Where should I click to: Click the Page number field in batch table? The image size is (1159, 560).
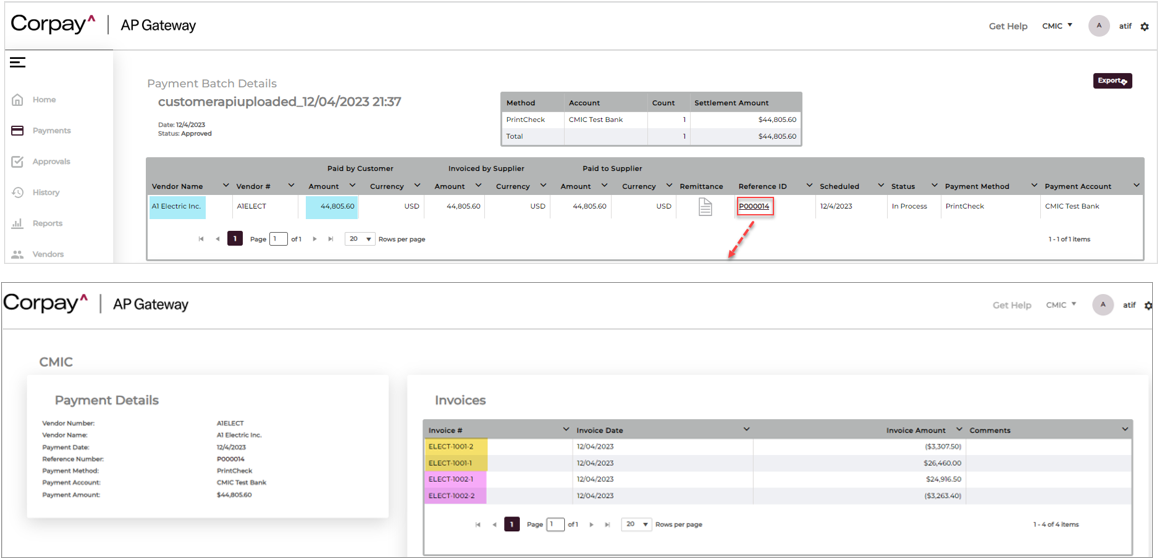click(279, 239)
